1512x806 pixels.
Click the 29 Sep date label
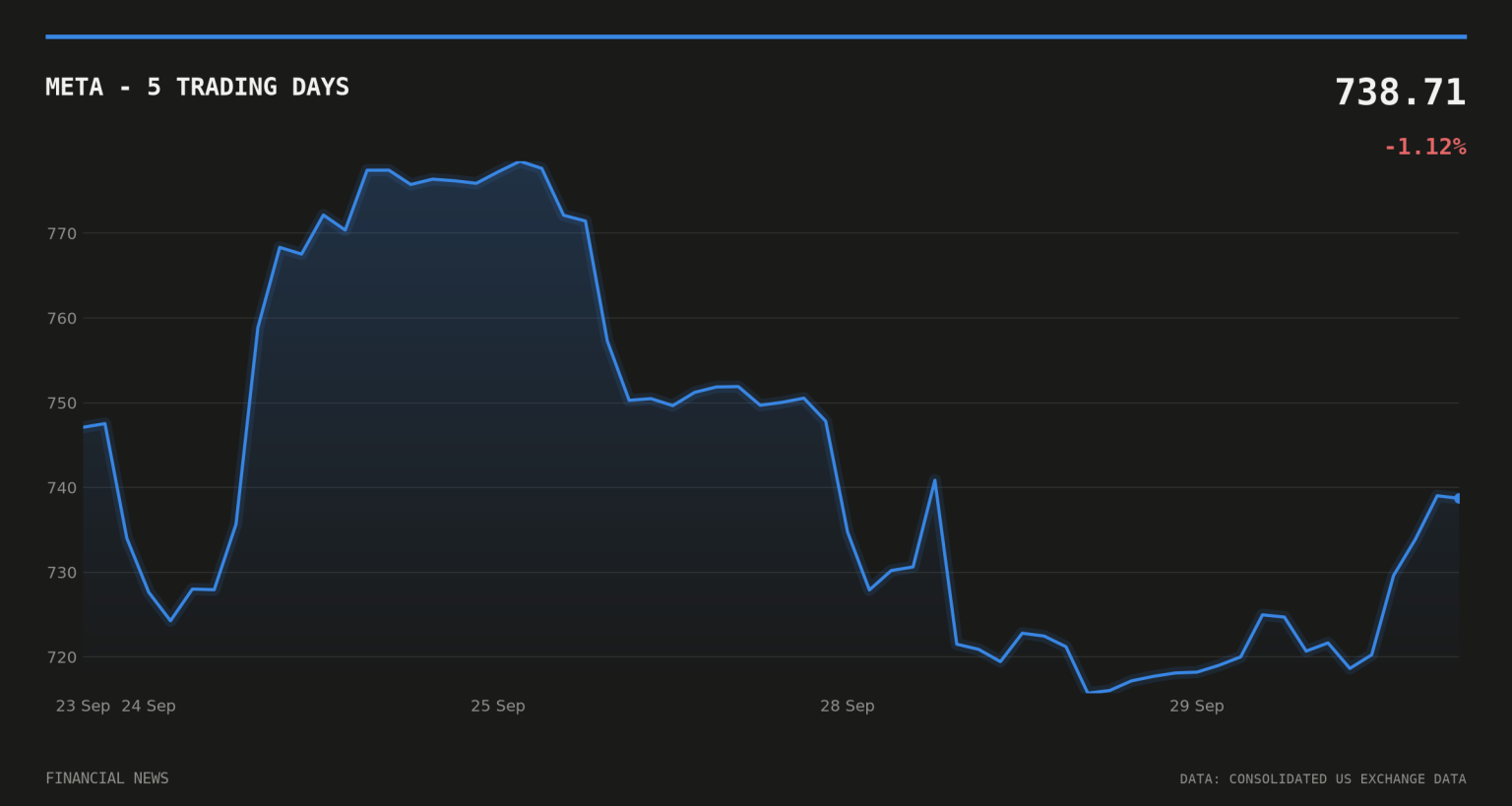pos(1197,706)
